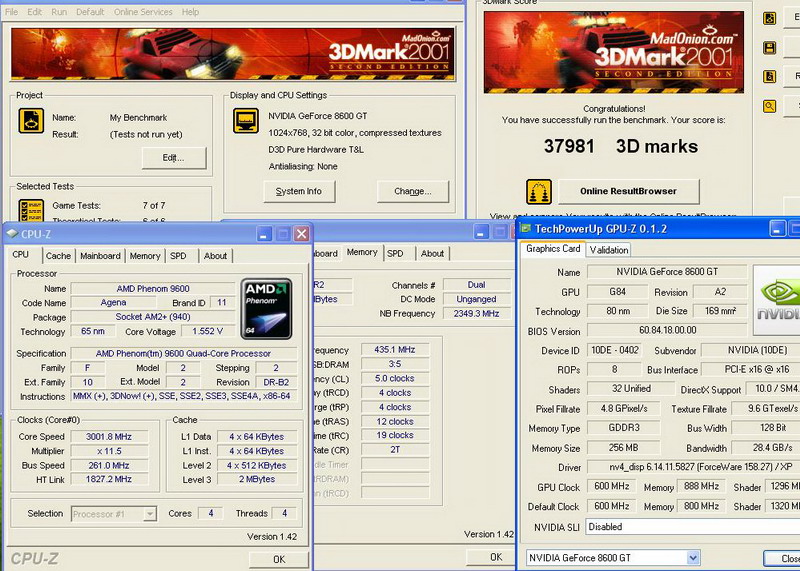Viewport: 800px width, 571px height.
Task: Open the Online ResultBrowser
Action: point(628,191)
